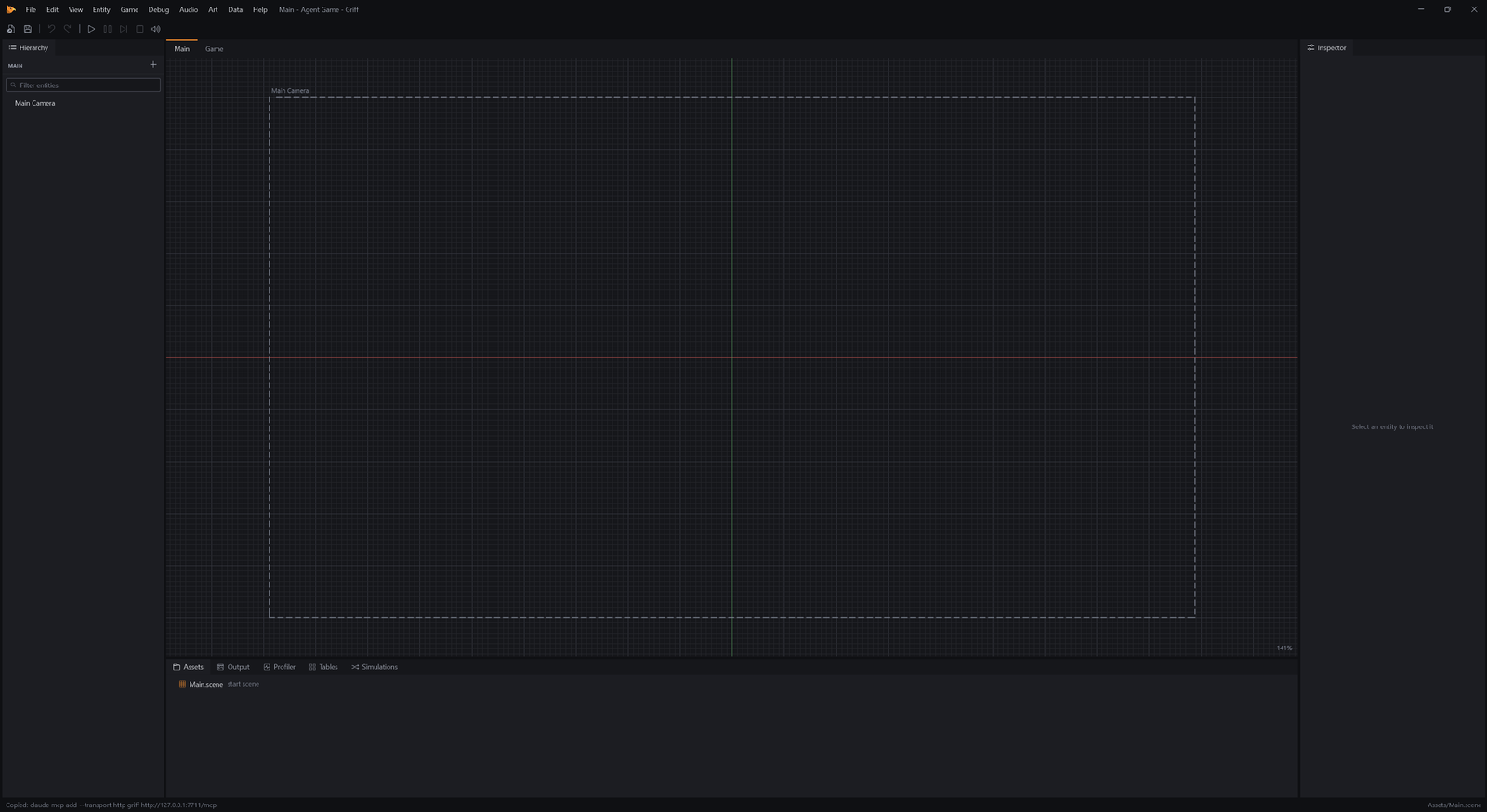Open the Help menu
The width and height of the screenshot is (1487, 812).
(260, 9)
